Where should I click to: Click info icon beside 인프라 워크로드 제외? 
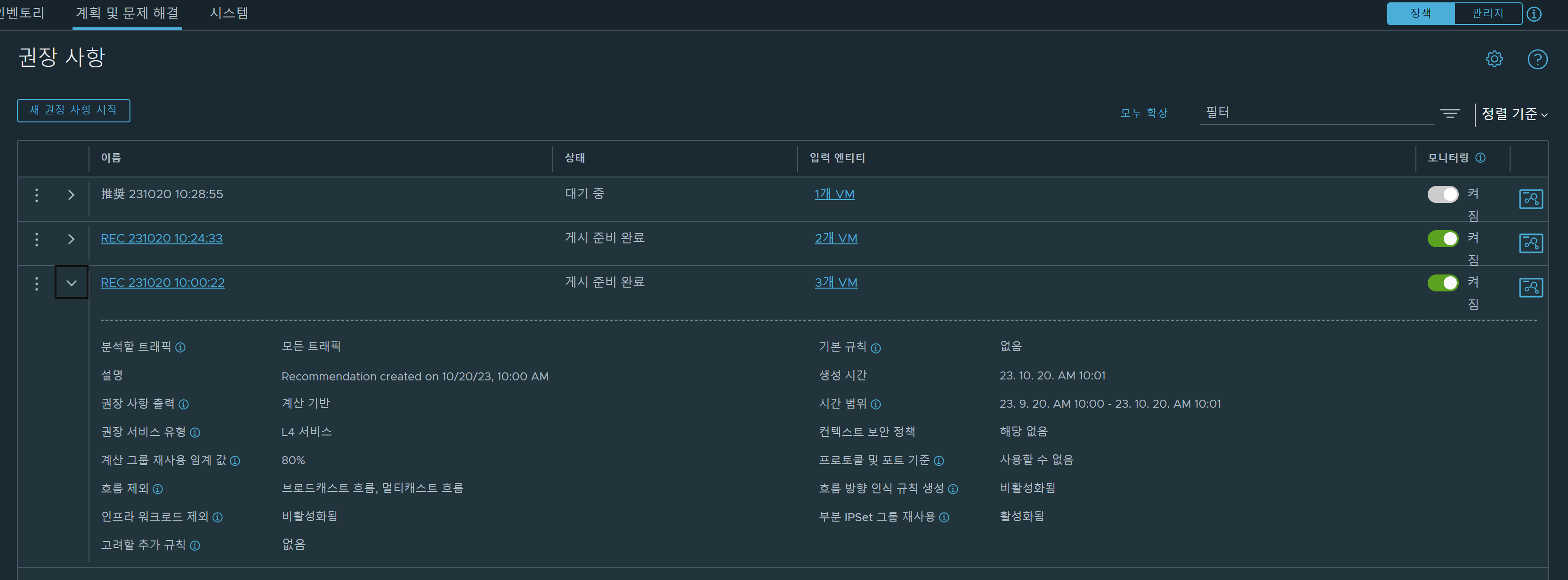click(217, 517)
